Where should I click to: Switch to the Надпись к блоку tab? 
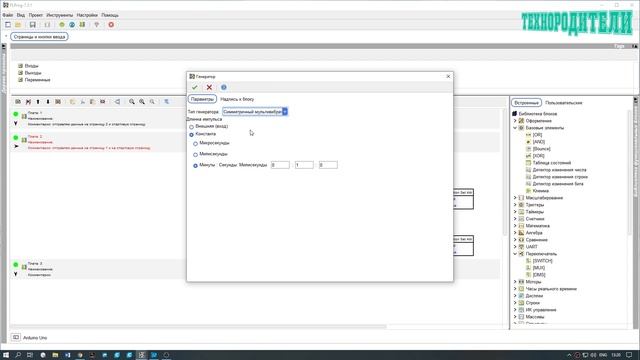(237, 99)
